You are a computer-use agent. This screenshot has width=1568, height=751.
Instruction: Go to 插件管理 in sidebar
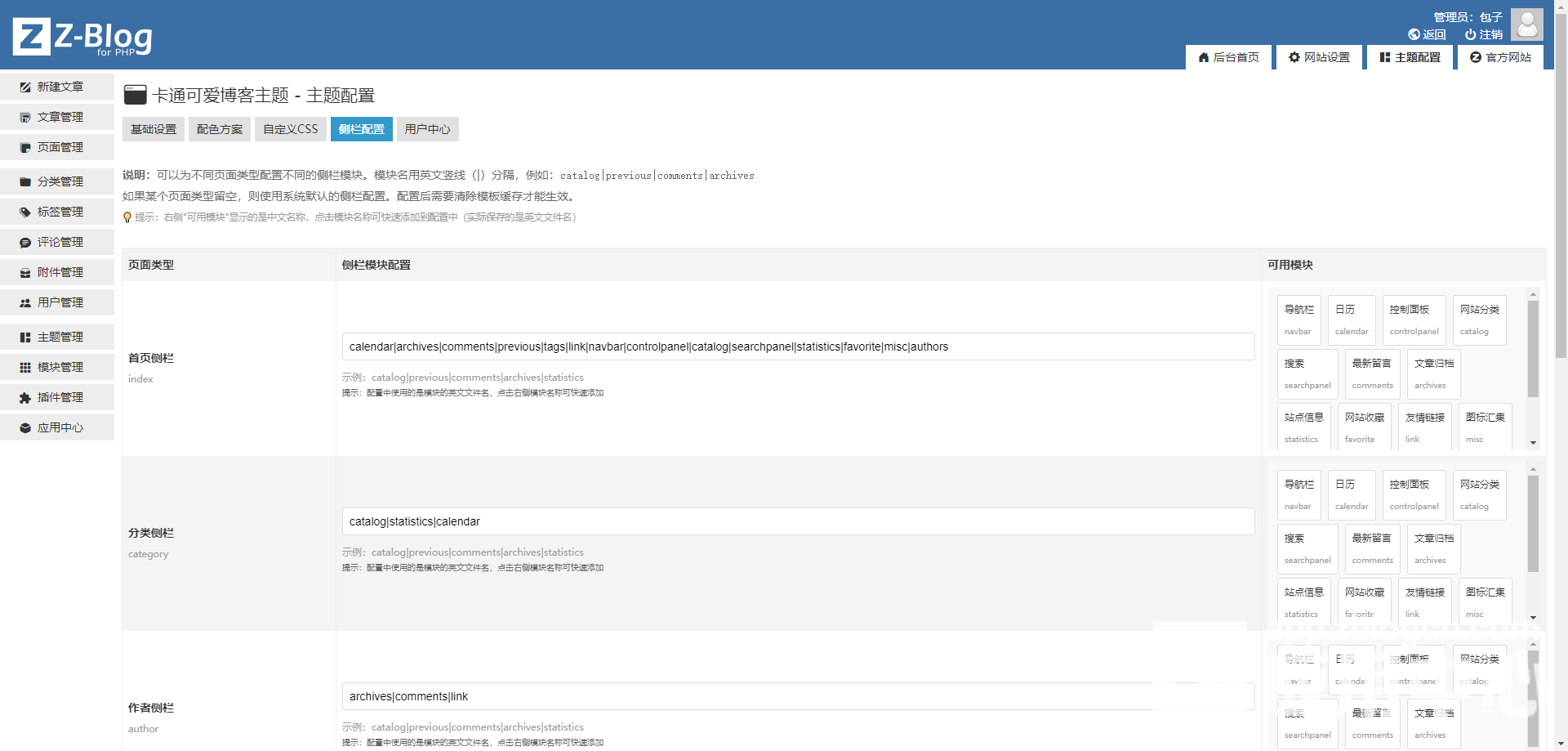point(59,397)
